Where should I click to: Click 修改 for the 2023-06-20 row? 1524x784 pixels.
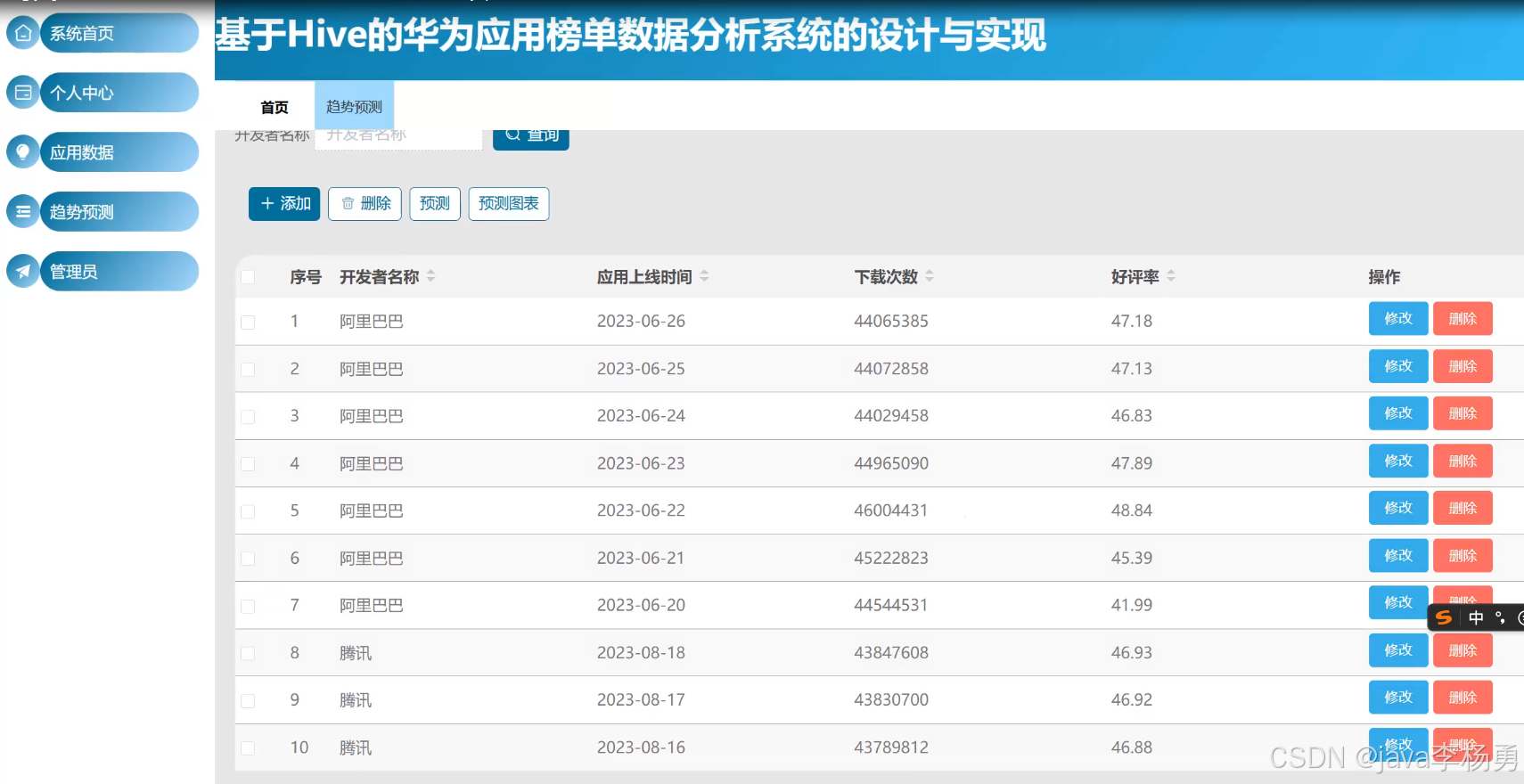[x=1398, y=602]
